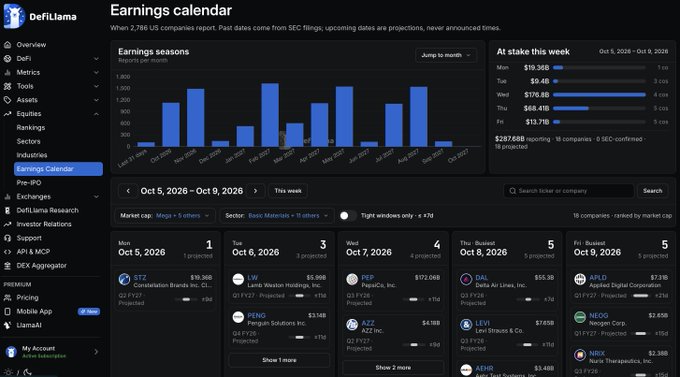Open the Sectors page
Screen dimensions: 680x377
(29, 141)
